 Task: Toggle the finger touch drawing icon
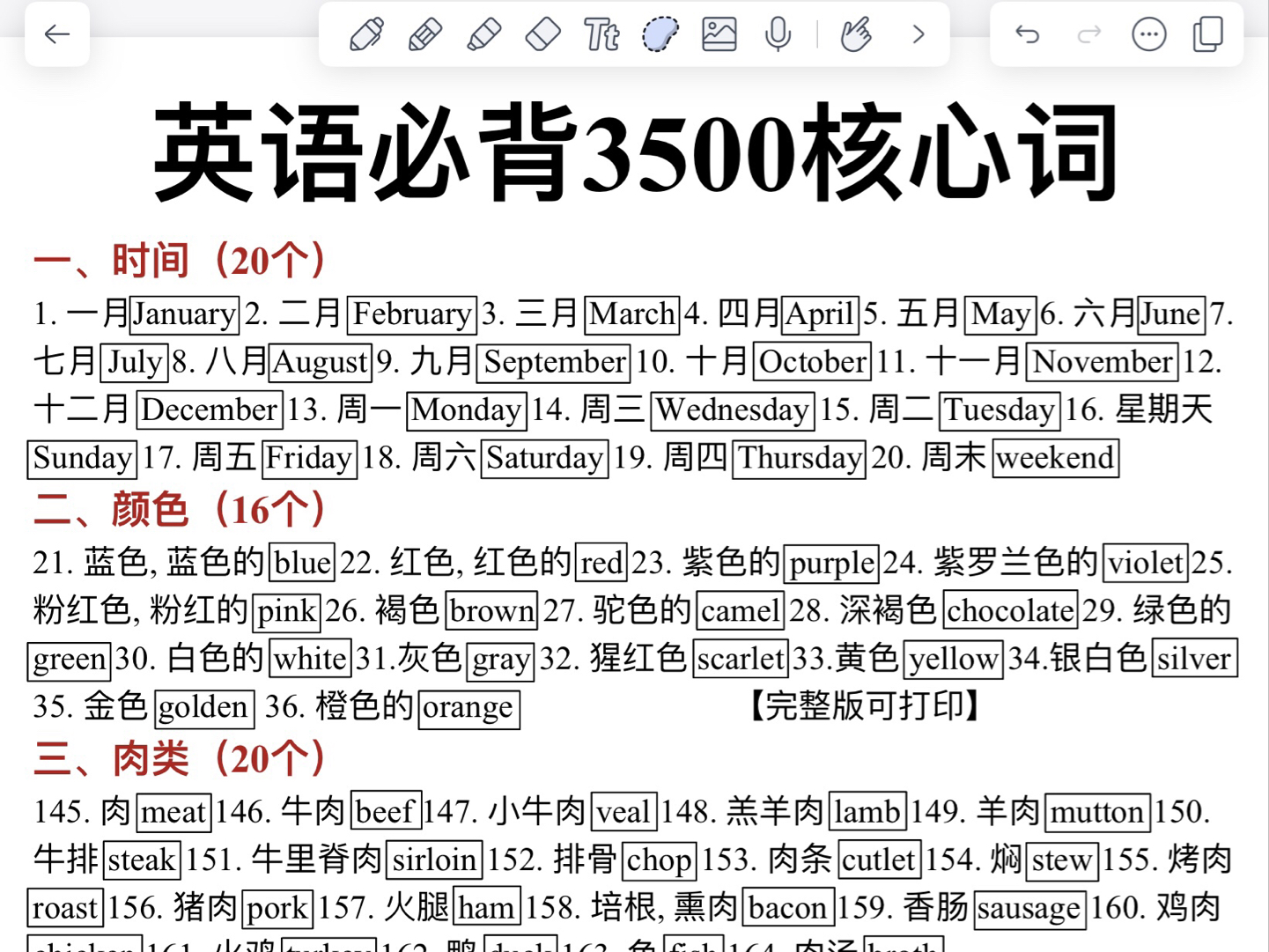pos(855,35)
